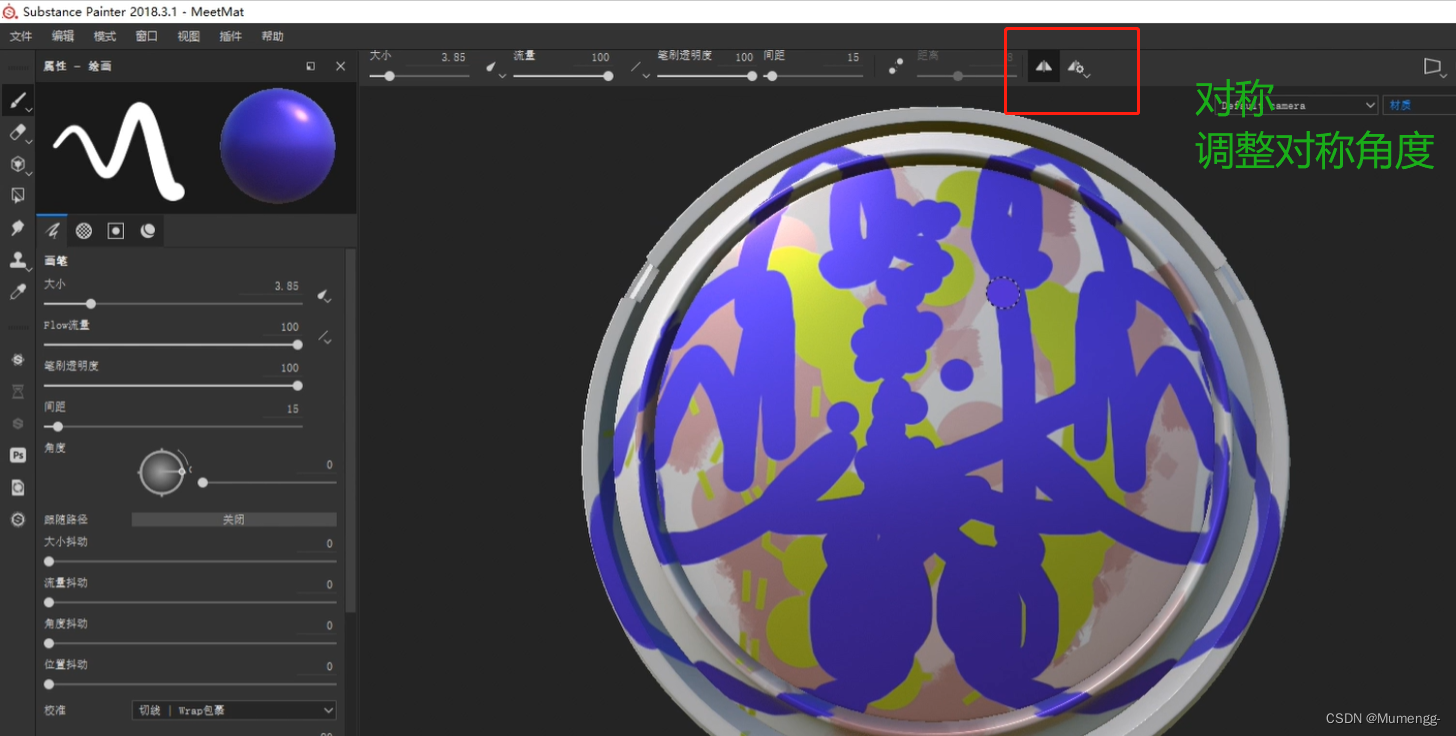Switch to the Stencil properties tab
Viewport: 1456px width, 736px height.
click(x=116, y=230)
